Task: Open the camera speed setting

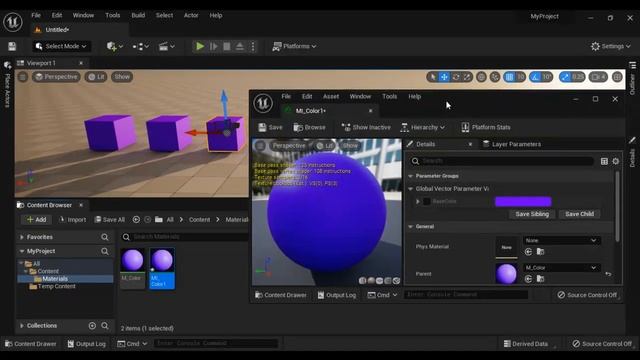Action: click(x=598, y=77)
